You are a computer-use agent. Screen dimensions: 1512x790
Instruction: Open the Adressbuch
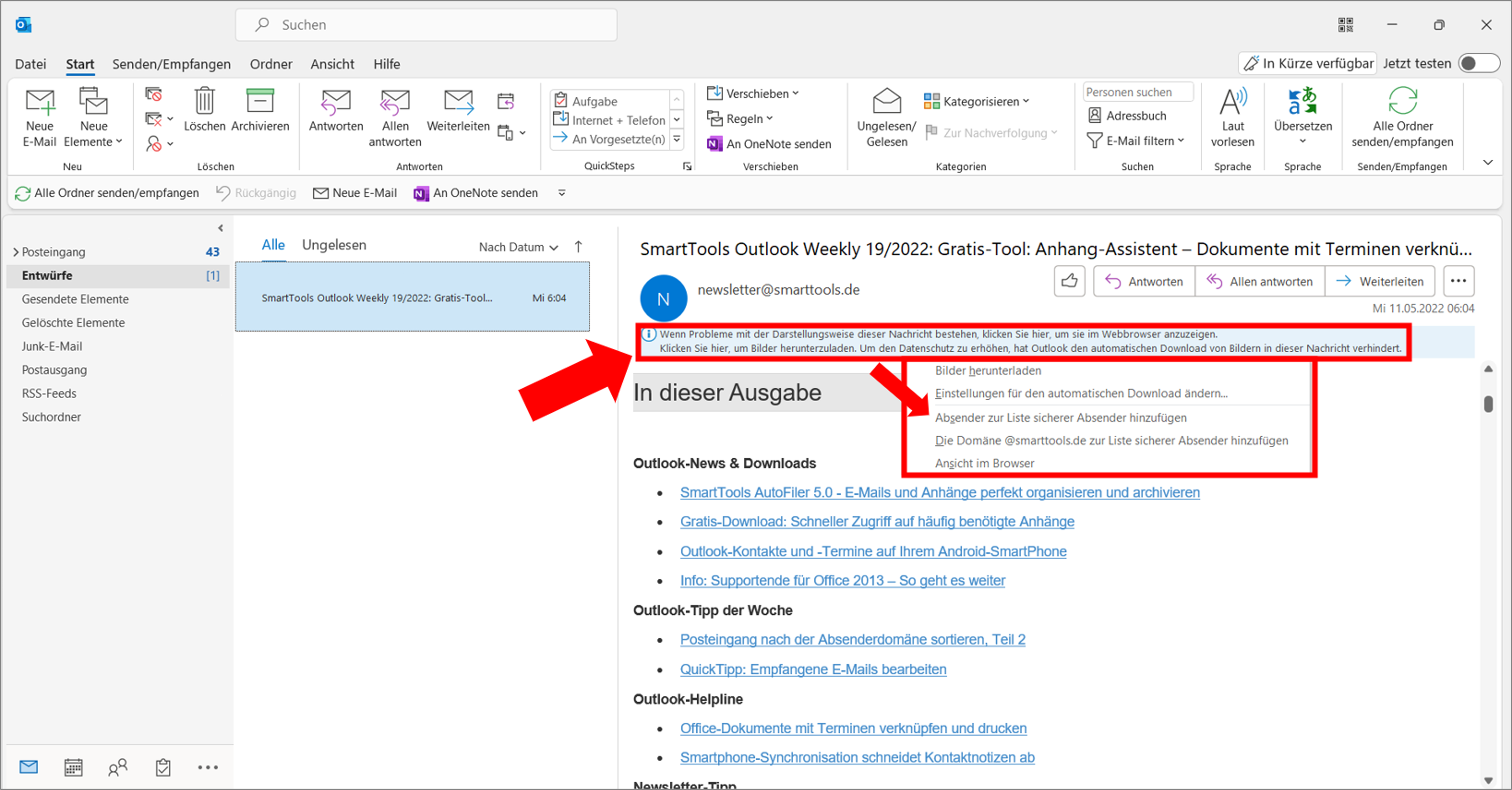click(x=1127, y=116)
